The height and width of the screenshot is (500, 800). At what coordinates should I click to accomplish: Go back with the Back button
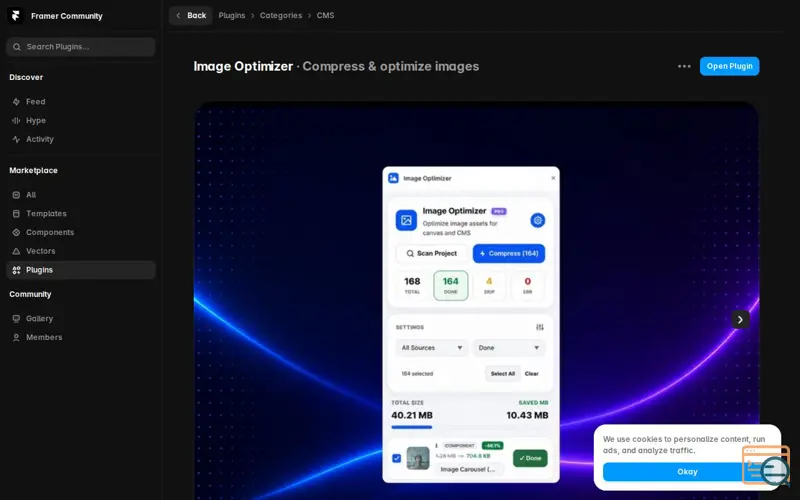pos(191,15)
